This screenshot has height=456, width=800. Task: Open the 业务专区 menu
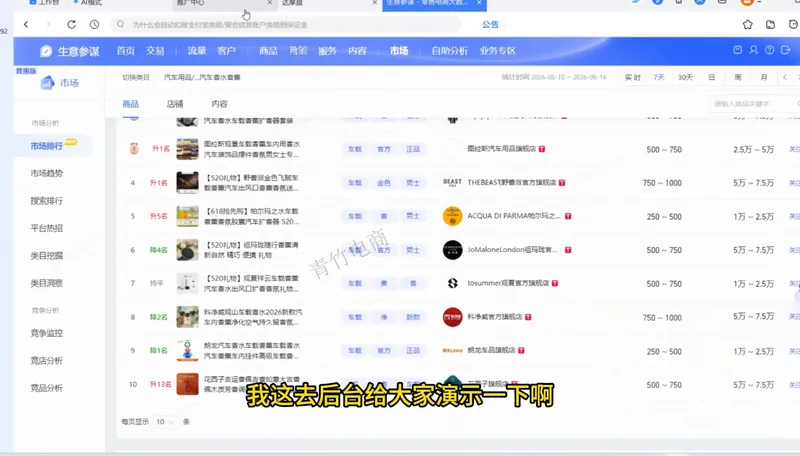tap(497, 50)
